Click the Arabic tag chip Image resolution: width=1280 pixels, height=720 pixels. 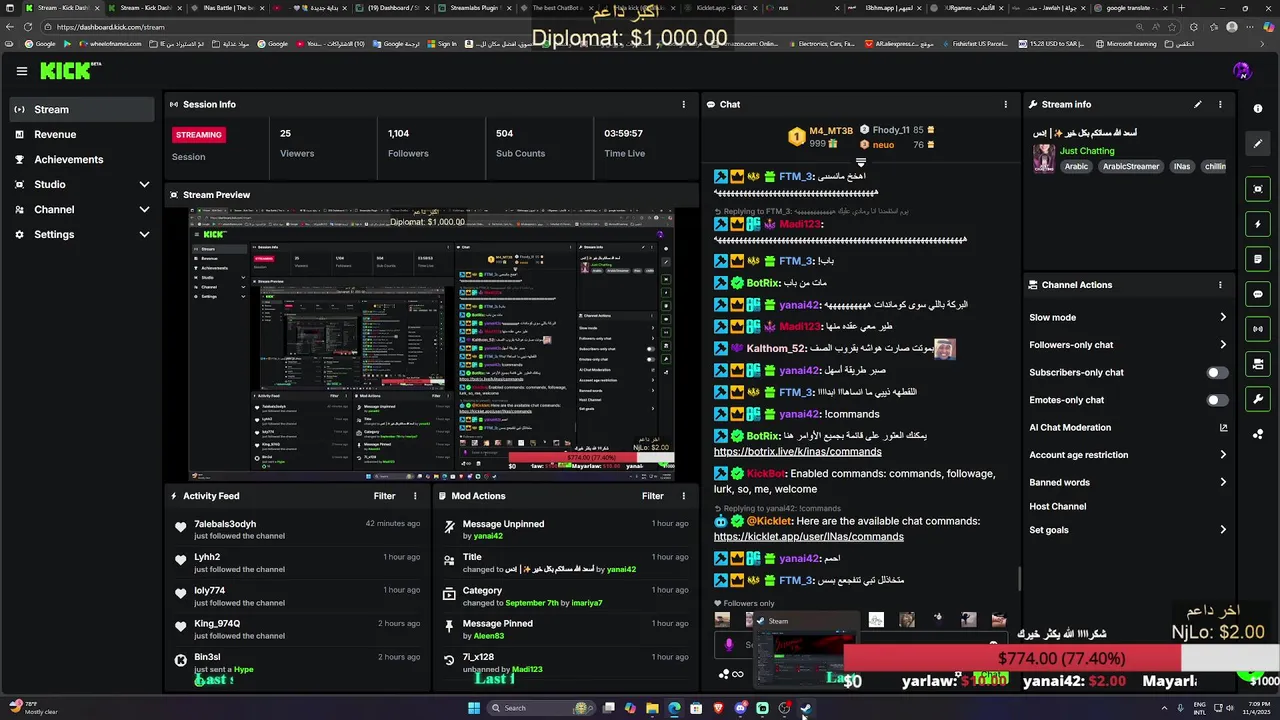[x=1076, y=167]
